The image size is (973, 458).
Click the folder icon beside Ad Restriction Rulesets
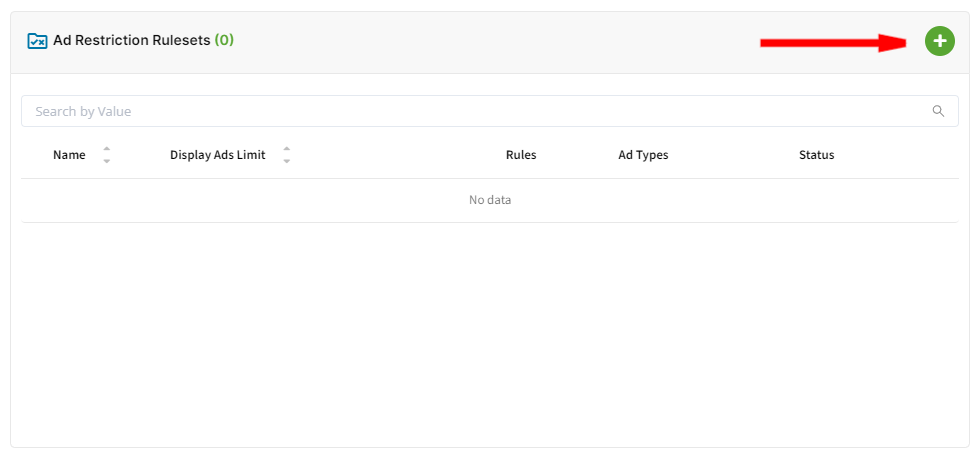coord(37,41)
